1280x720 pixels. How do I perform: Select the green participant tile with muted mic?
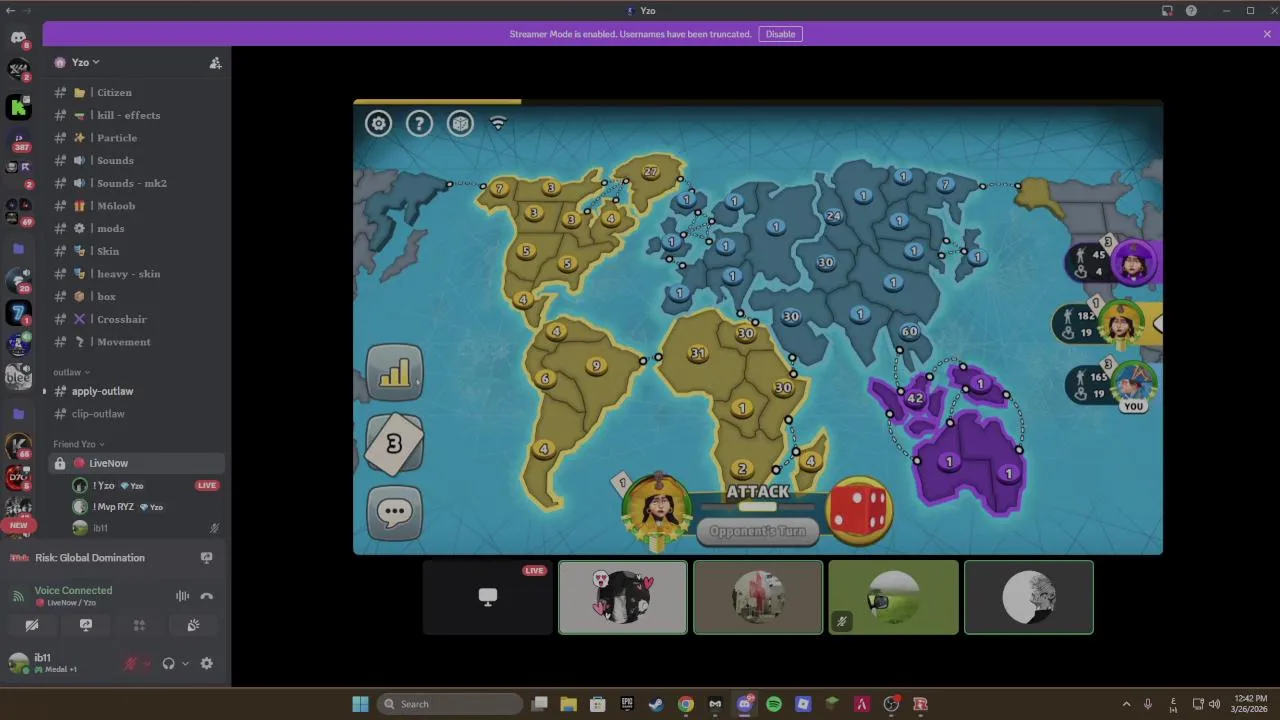pos(893,597)
